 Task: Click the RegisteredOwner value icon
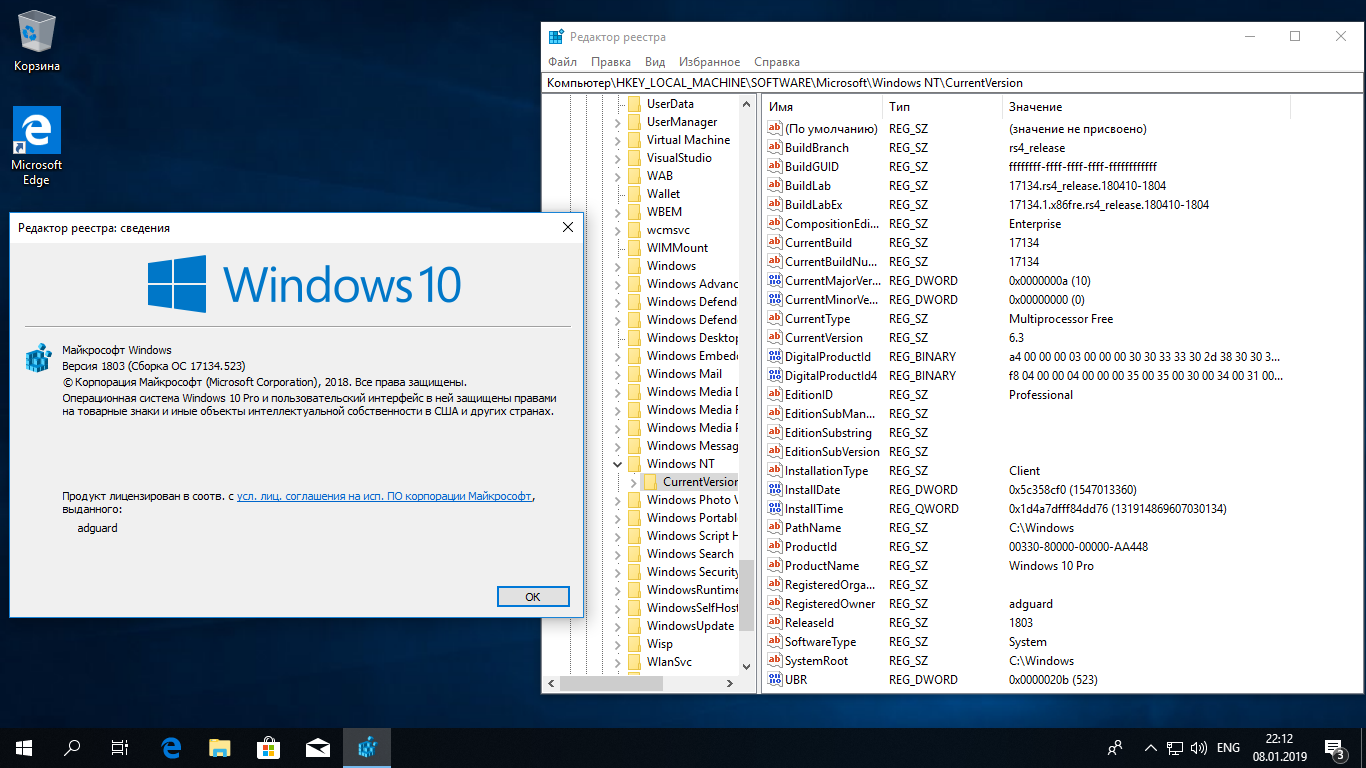coord(774,603)
